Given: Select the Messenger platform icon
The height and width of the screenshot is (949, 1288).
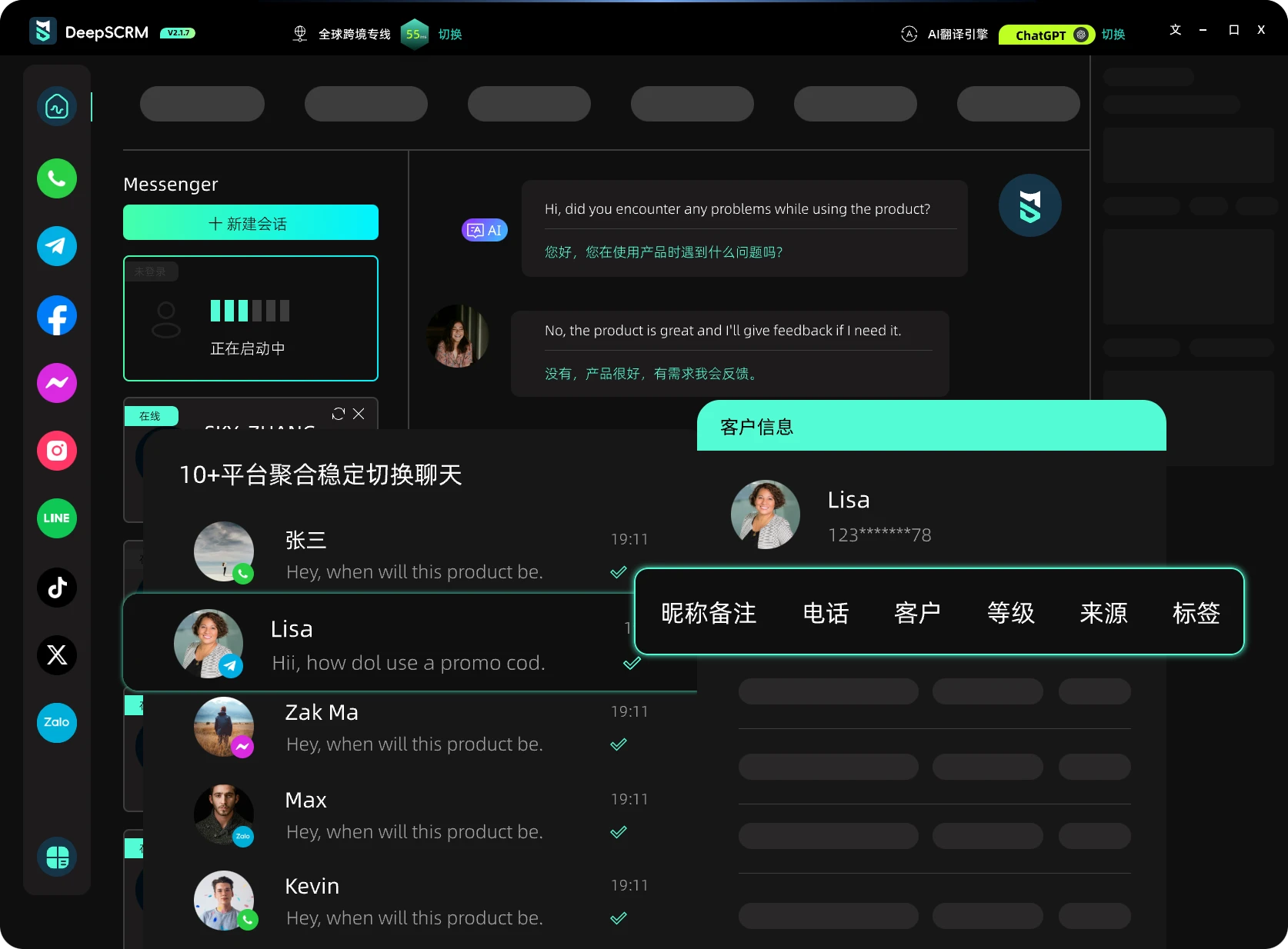Looking at the screenshot, I should tap(56, 382).
